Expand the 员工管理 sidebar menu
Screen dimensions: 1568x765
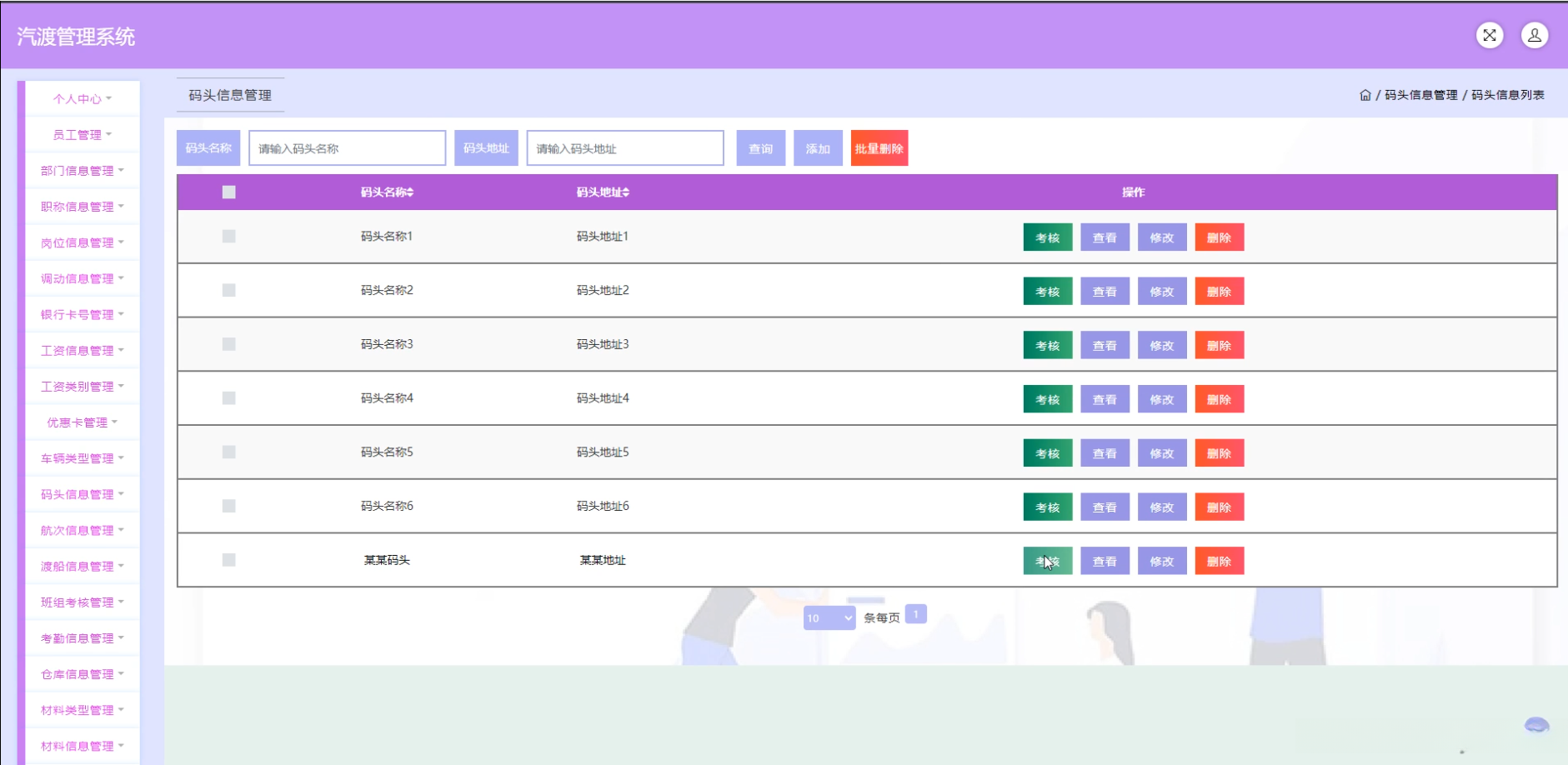(83, 135)
